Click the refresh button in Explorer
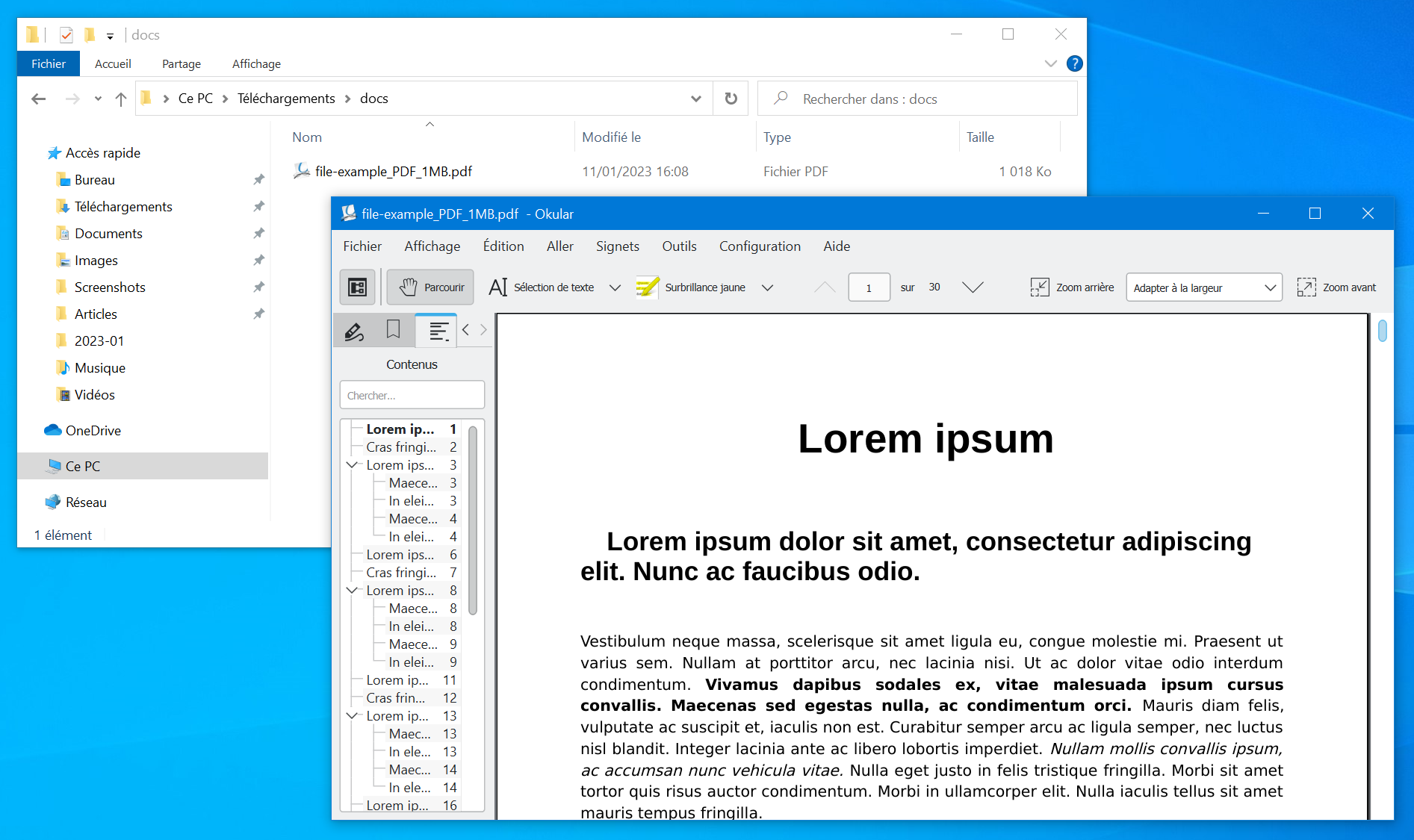 pos(731,99)
